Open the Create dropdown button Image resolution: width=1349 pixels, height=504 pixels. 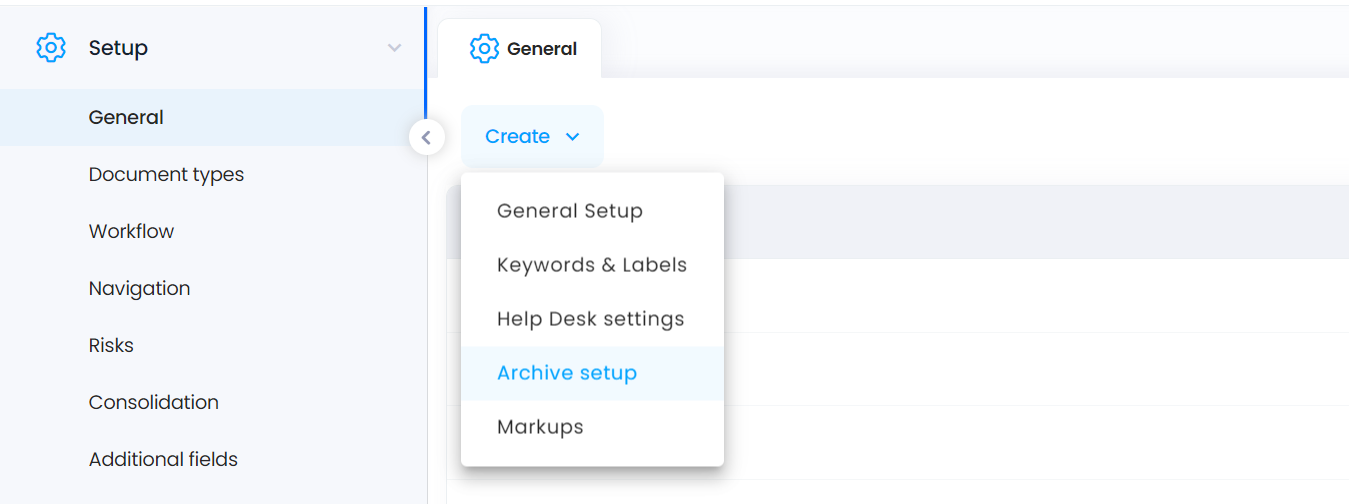pyautogui.click(x=532, y=136)
